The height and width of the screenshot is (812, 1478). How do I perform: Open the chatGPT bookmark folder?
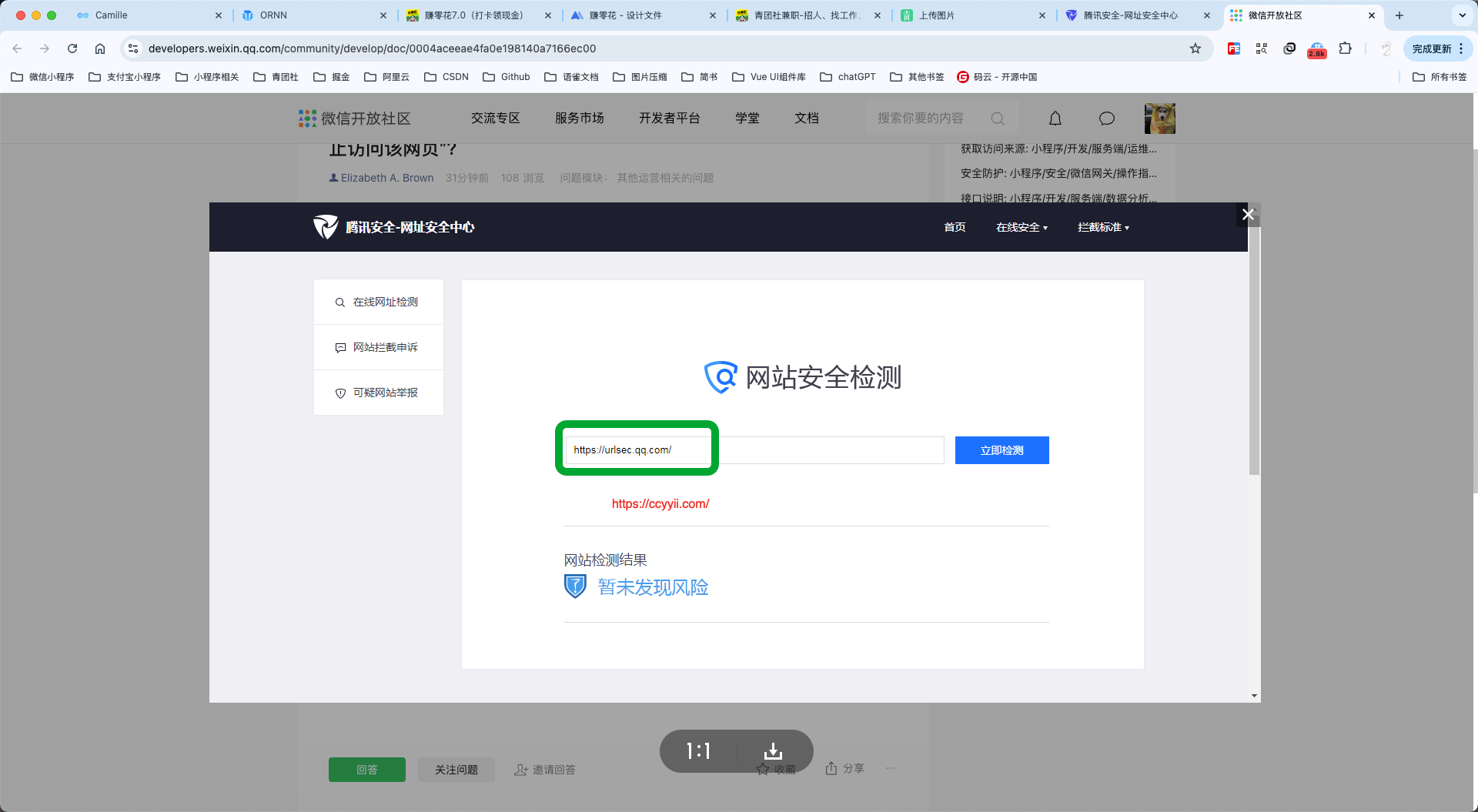pyautogui.click(x=848, y=77)
